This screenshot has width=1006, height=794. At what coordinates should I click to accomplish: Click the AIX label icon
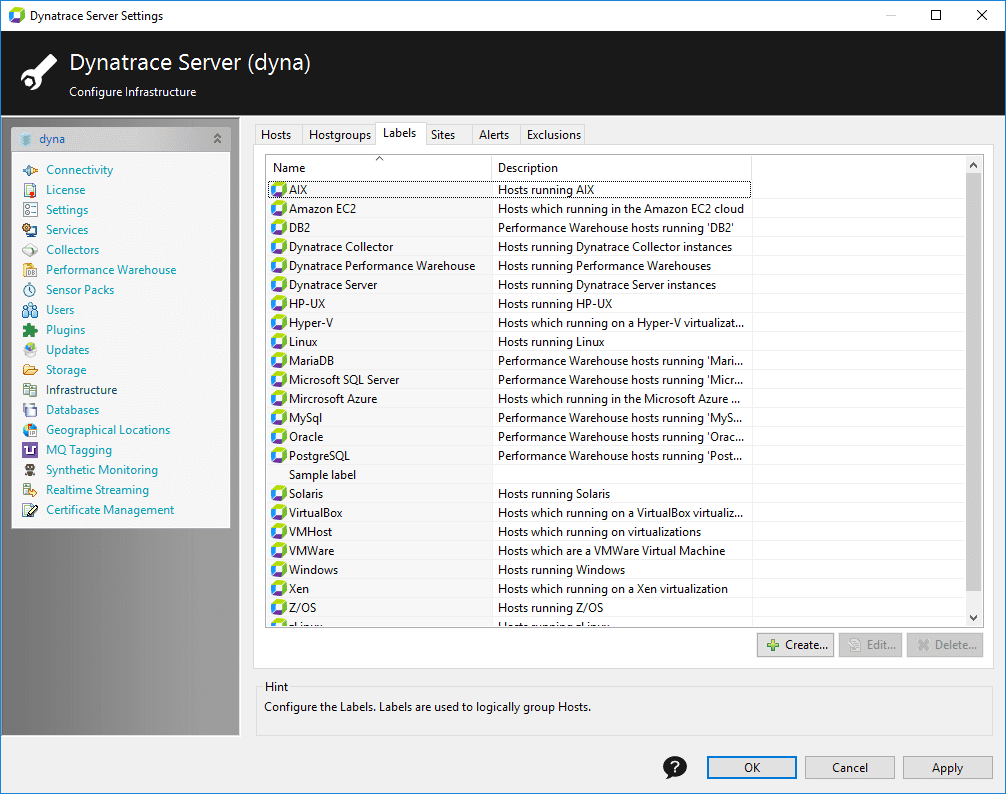(x=278, y=190)
